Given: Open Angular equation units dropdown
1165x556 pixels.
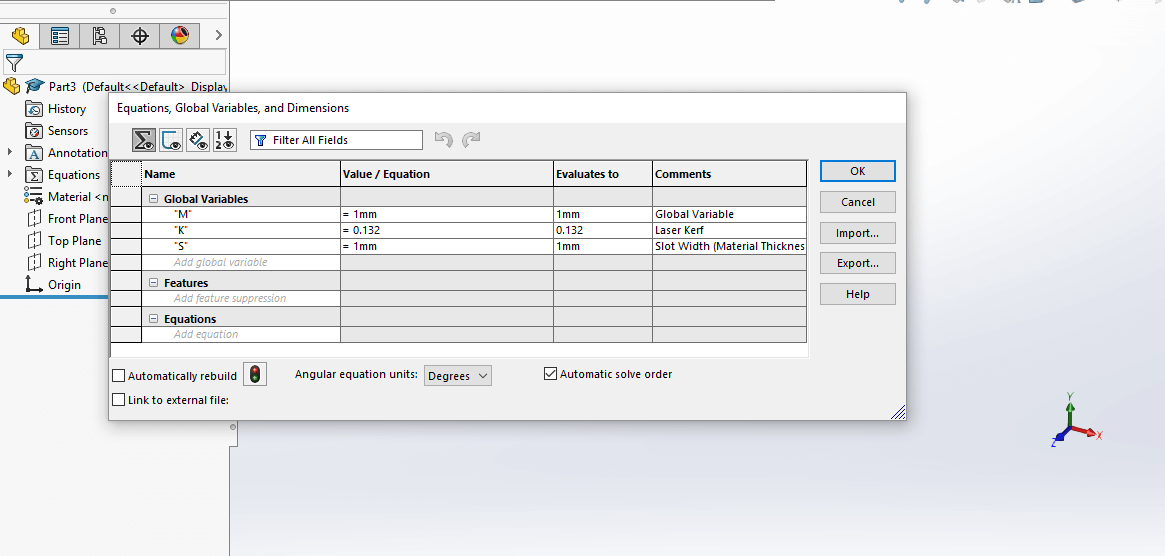Looking at the screenshot, I should (x=458, y=376).
